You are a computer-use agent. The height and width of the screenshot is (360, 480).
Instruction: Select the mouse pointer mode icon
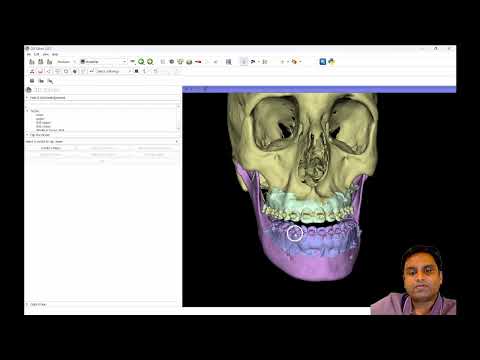pos(244,62)
